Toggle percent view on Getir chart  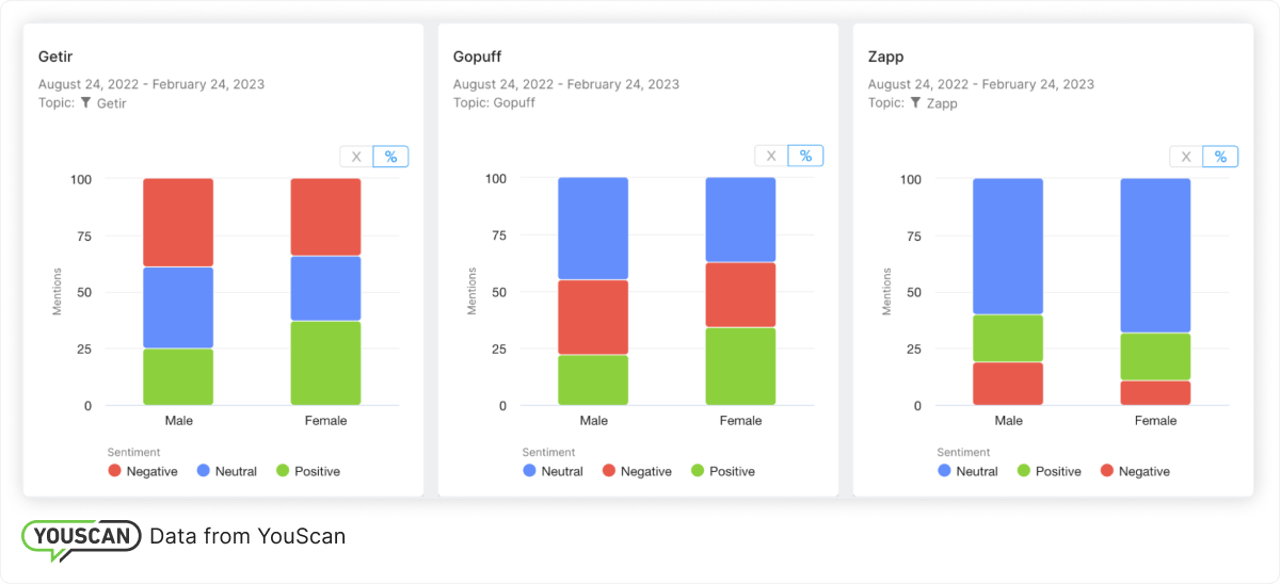click(391, 157)
